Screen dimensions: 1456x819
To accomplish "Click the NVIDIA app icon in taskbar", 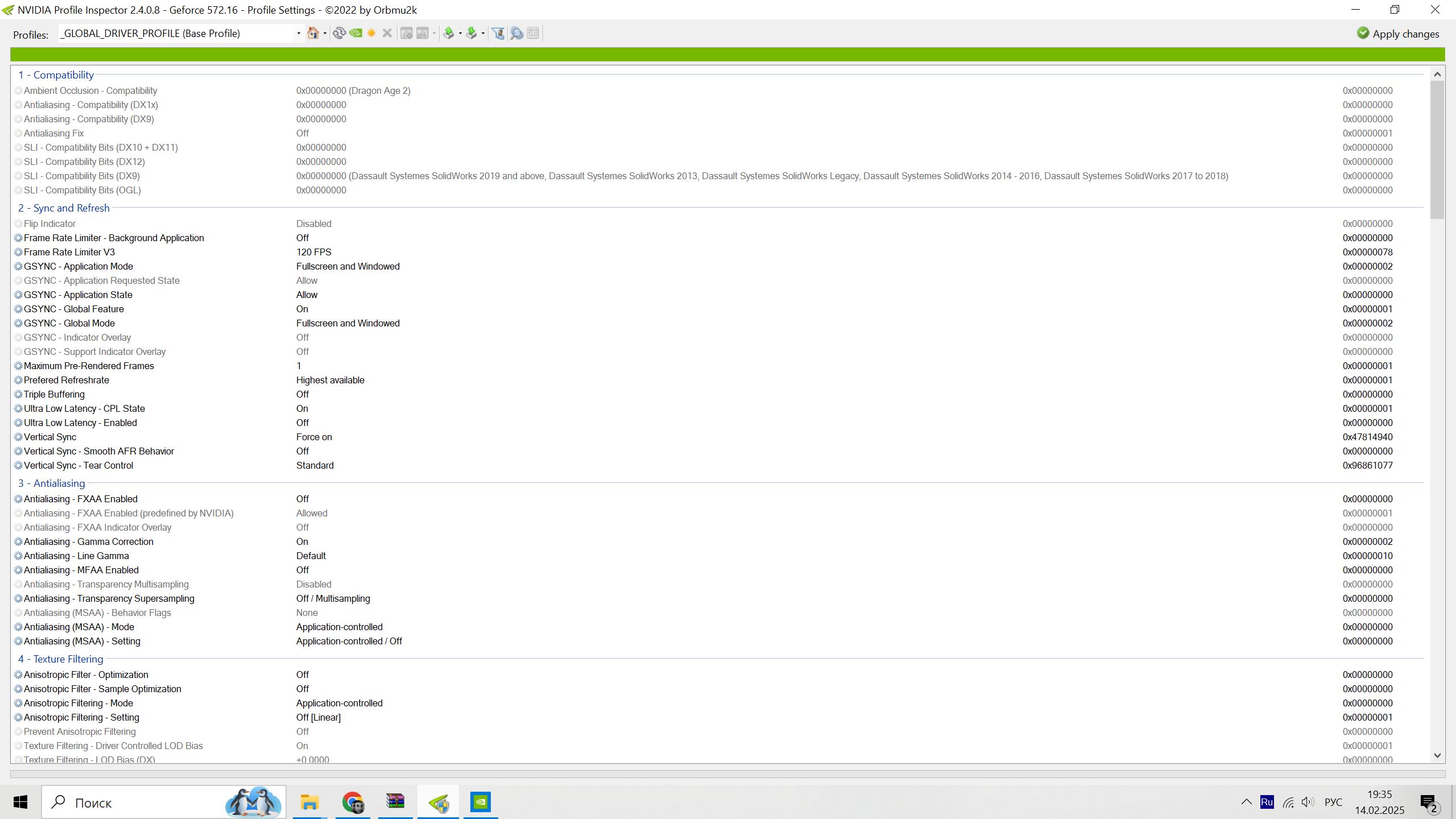I will [x=481, y=802].
